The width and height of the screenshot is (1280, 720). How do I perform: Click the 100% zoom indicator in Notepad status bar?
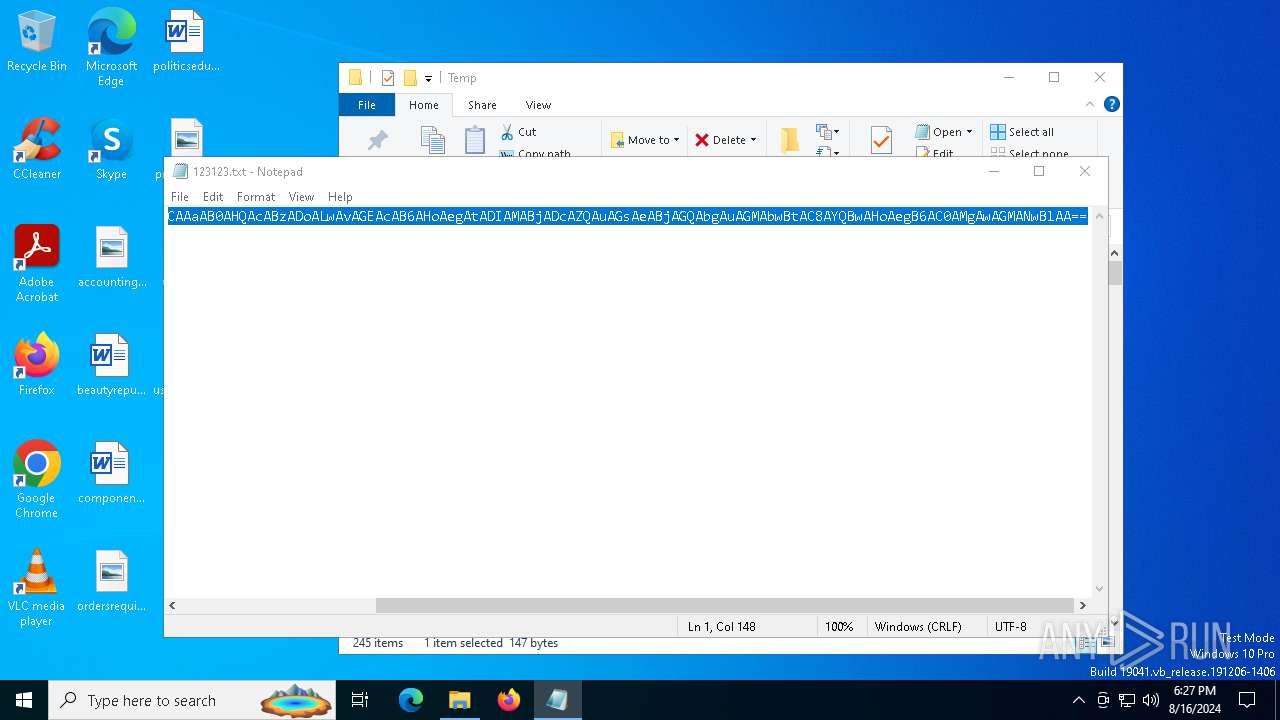point(839,627)
